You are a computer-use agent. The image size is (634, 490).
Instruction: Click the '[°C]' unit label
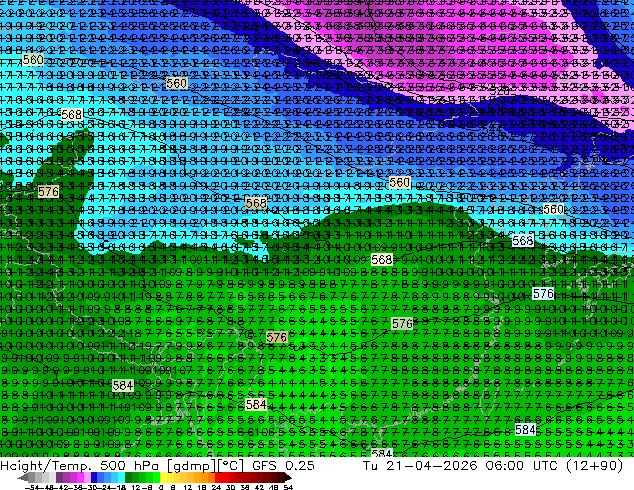click(x=230, y=466)
